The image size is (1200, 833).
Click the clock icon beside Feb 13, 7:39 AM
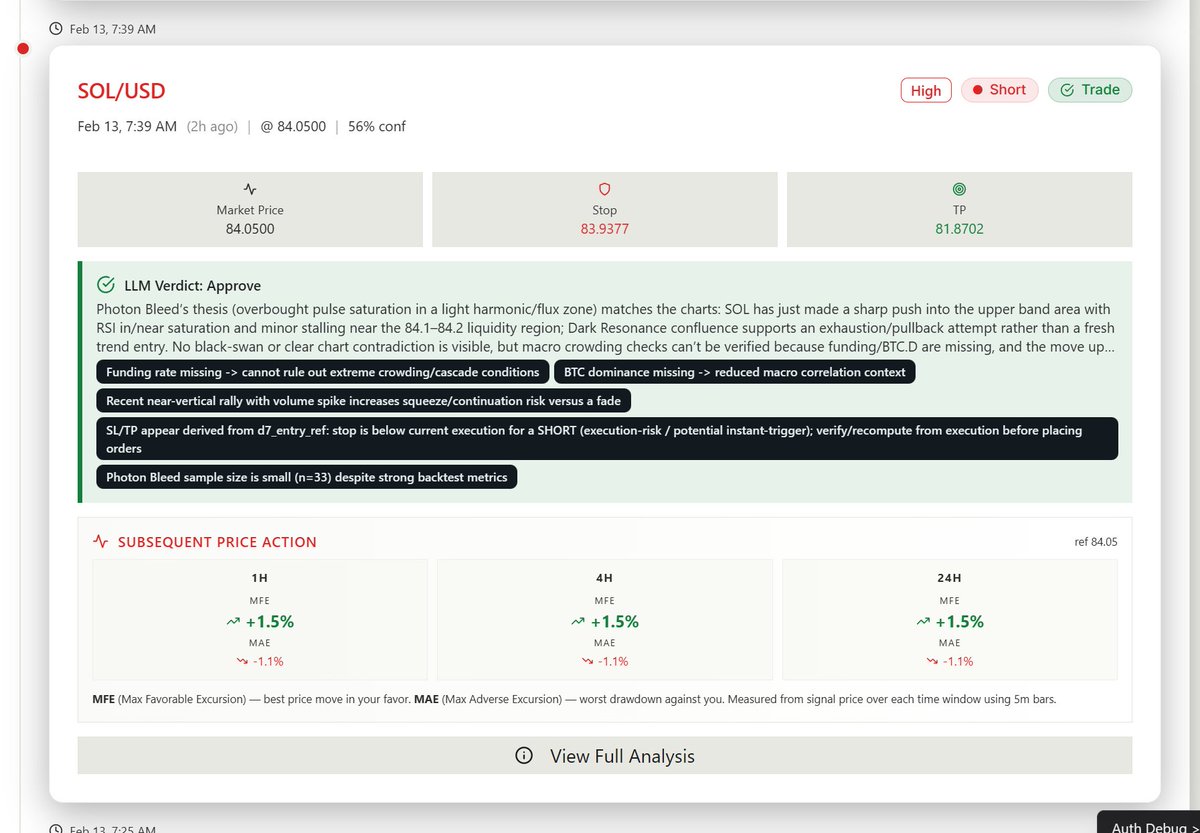coord(56,30)
